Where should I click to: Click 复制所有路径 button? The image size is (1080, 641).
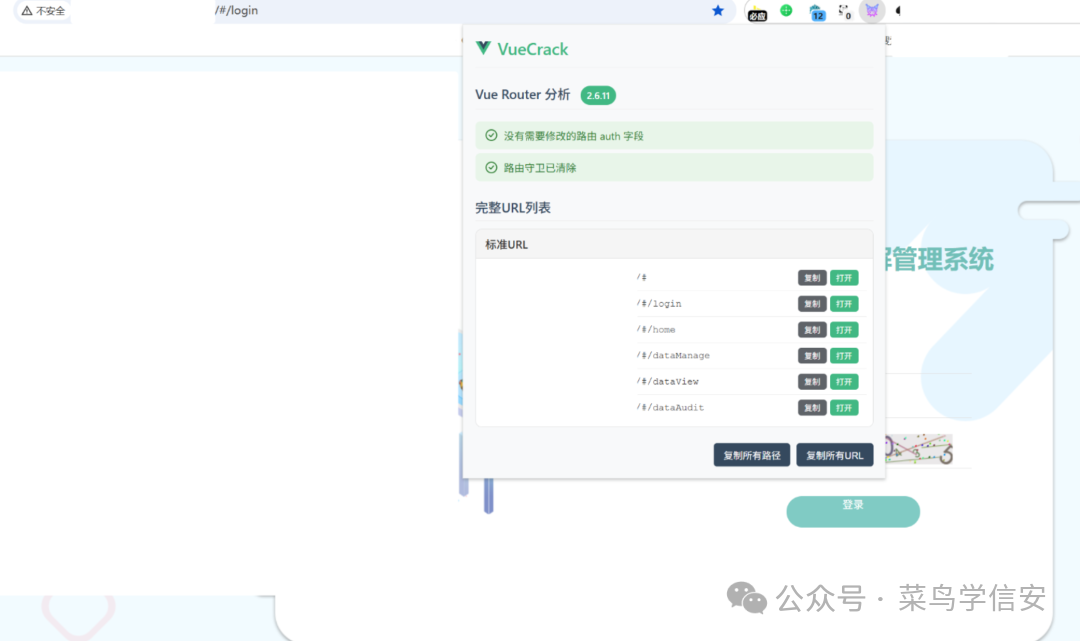click(x=751, y=454)
